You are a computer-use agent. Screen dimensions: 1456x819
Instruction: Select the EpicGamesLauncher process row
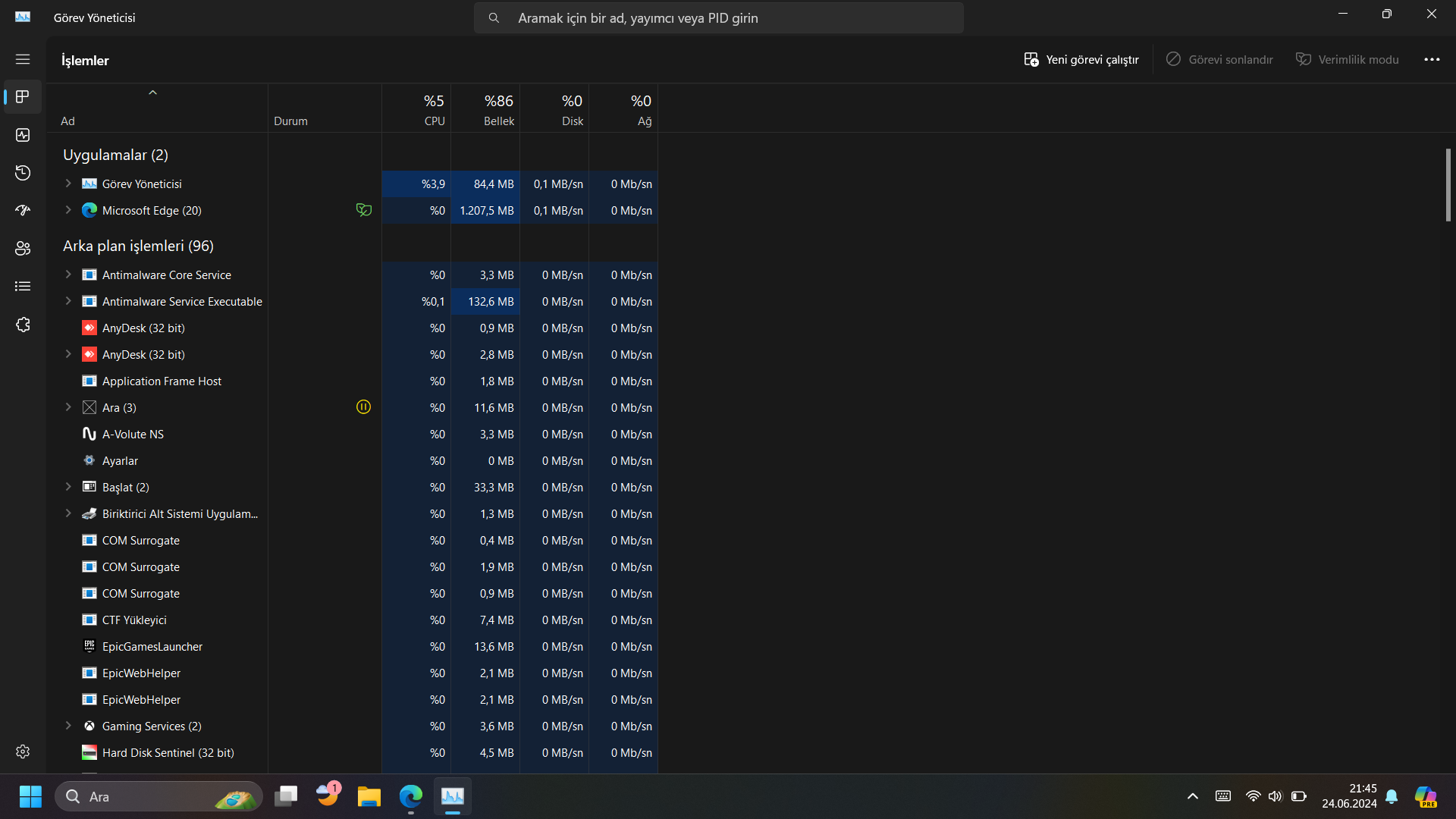(152, 646)
